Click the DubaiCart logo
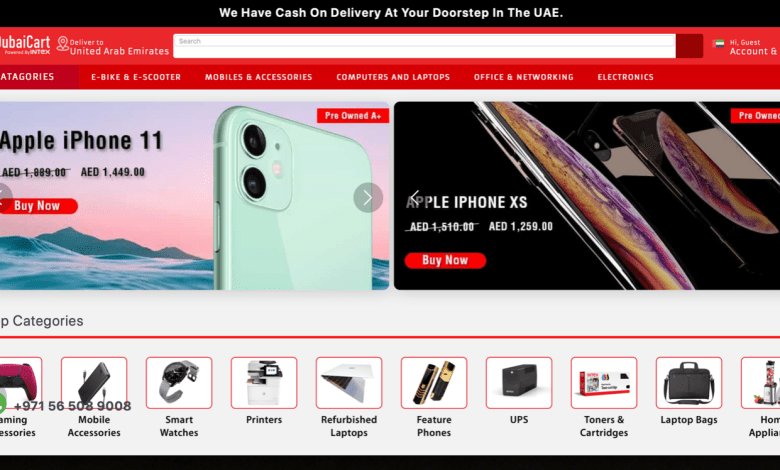The width and height of the screenshot is (780, 470). 25,45
